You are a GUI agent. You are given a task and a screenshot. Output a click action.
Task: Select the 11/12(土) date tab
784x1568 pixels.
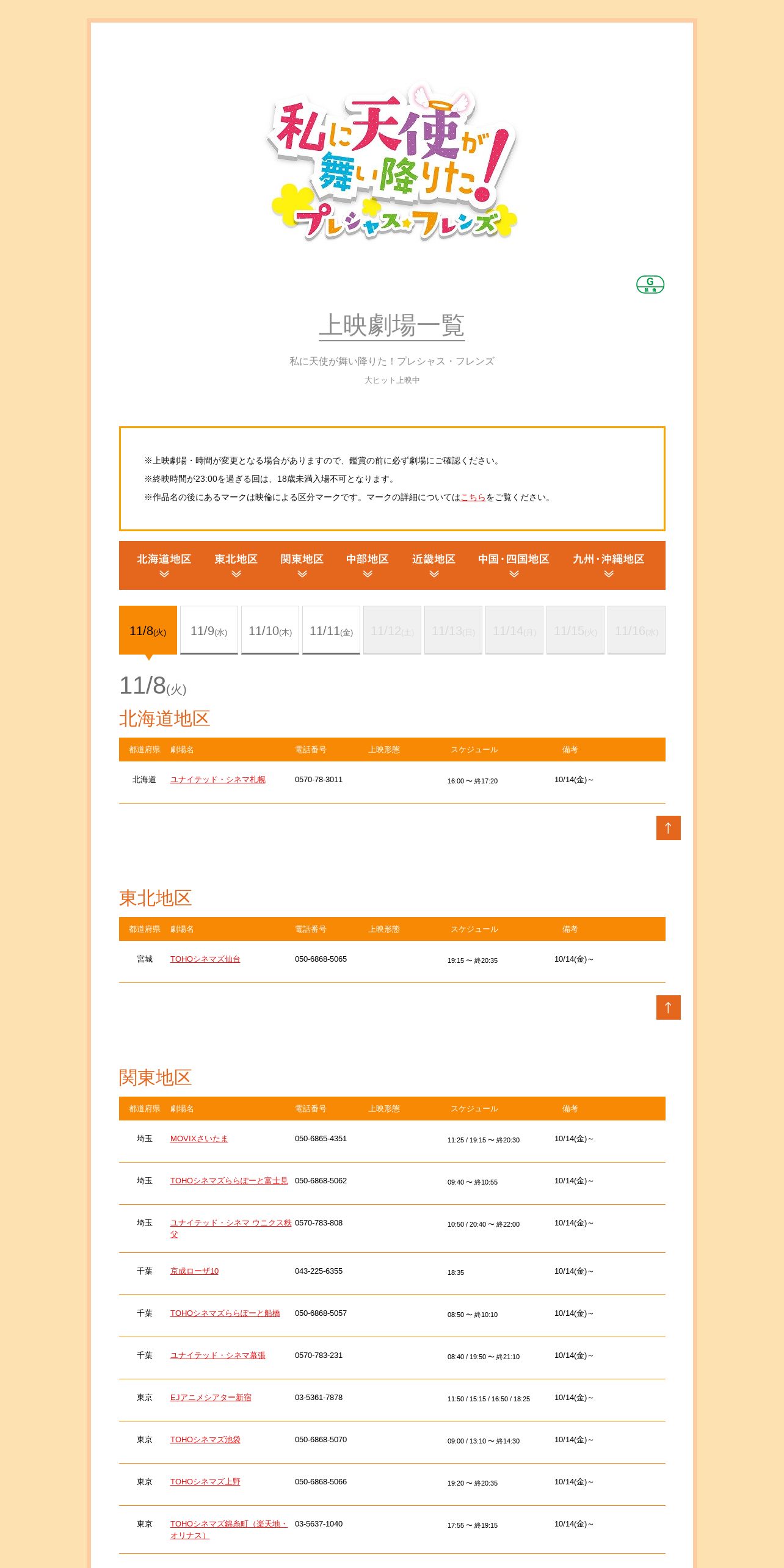click(392, 630)
